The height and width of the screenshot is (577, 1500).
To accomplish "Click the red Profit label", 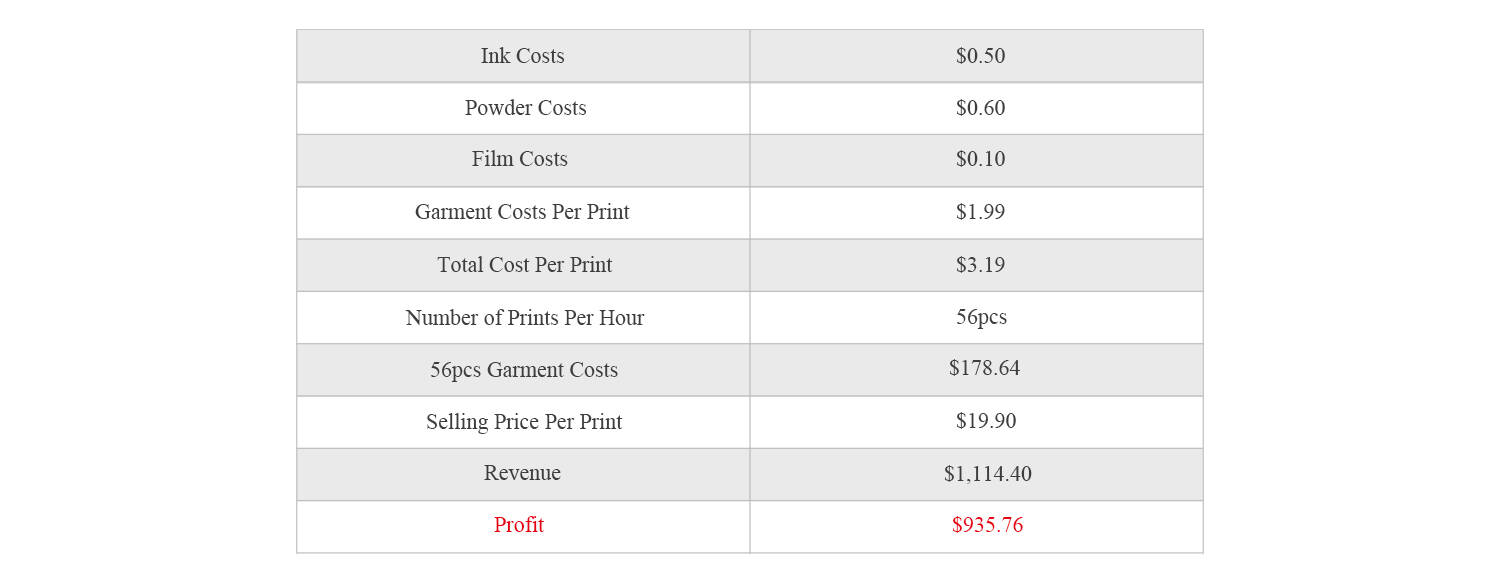I will (519, 525).
